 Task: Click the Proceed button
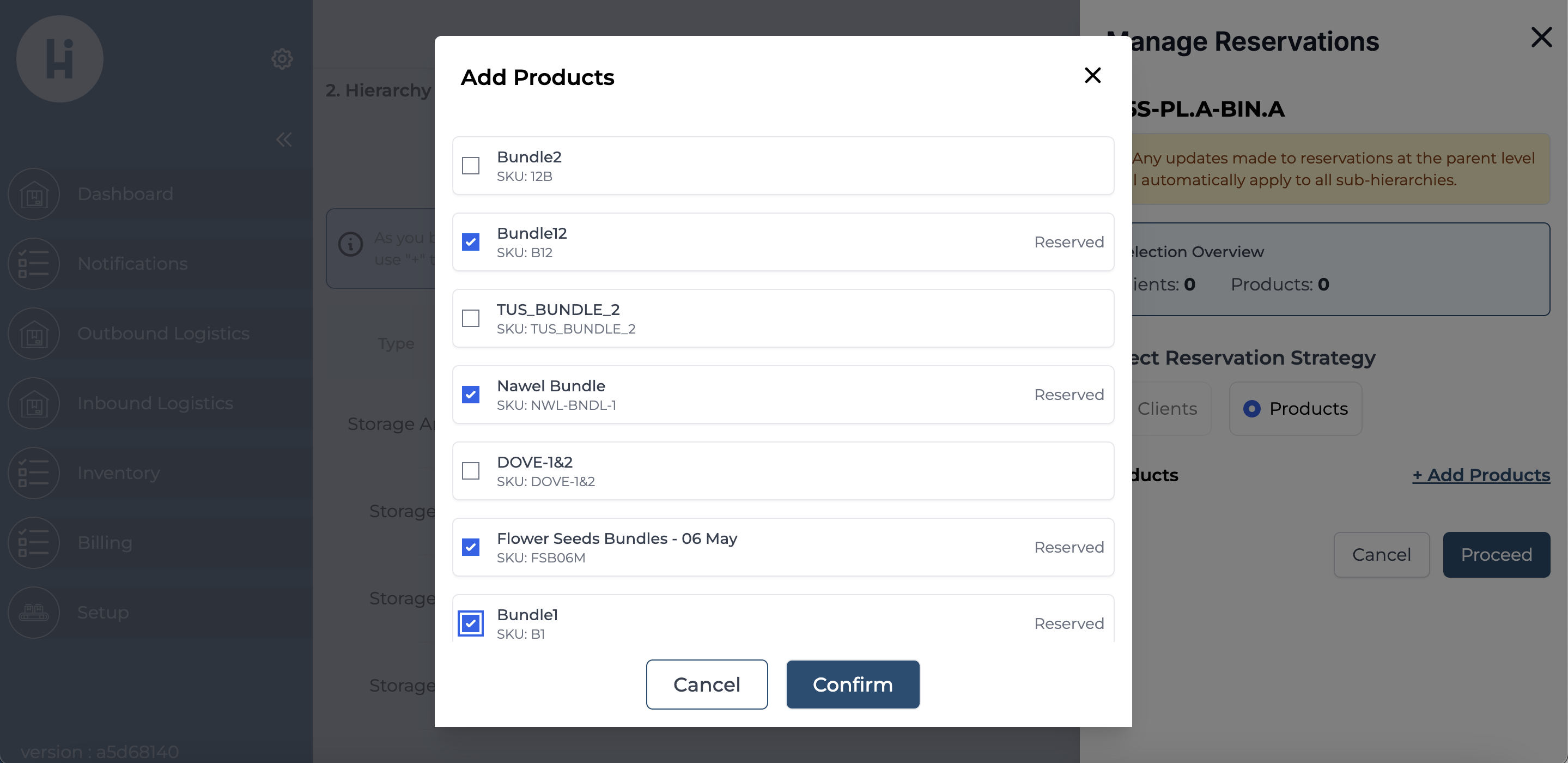1496,555
